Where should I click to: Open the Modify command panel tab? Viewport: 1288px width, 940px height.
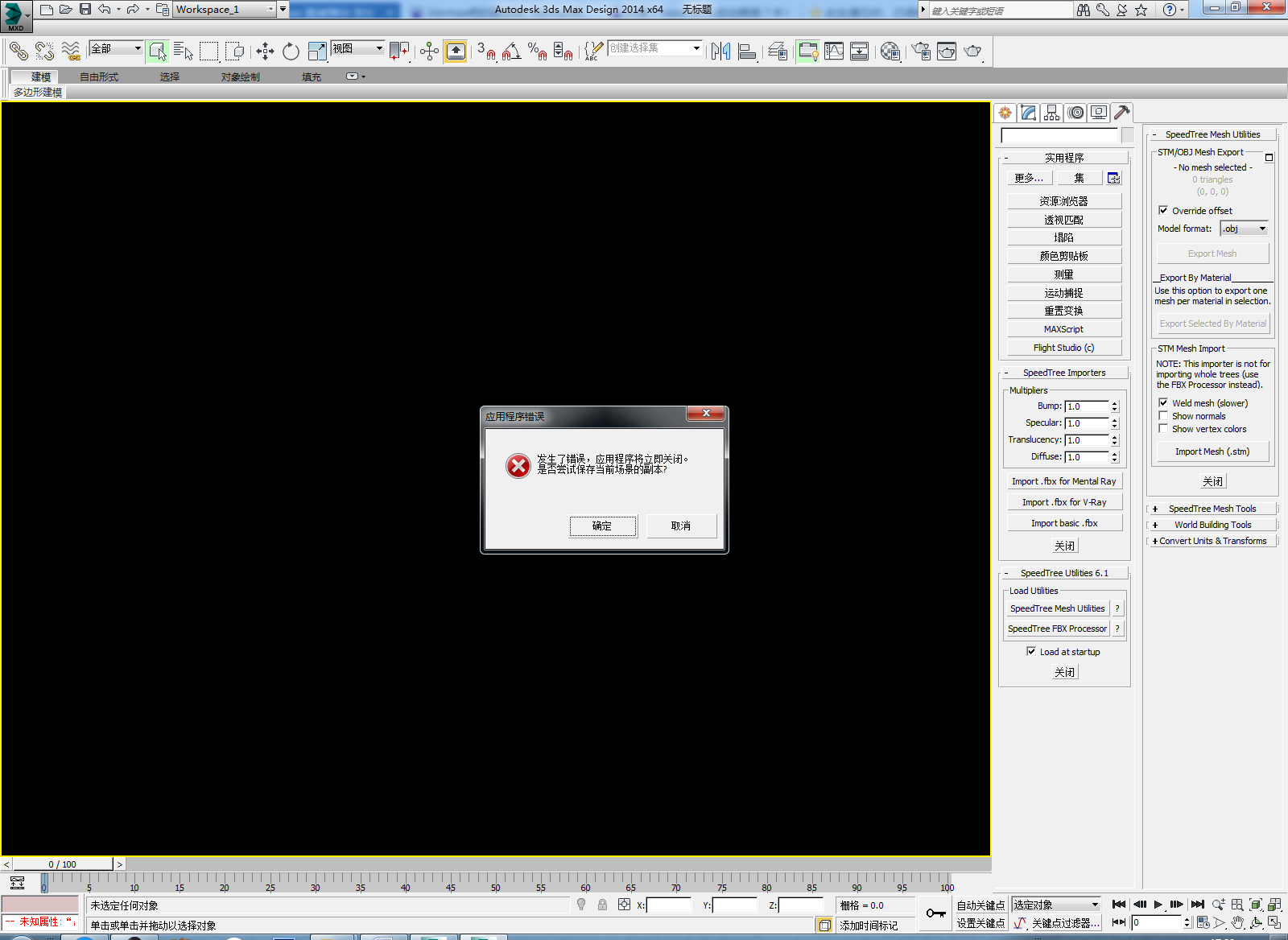(x=1028, y=113)
